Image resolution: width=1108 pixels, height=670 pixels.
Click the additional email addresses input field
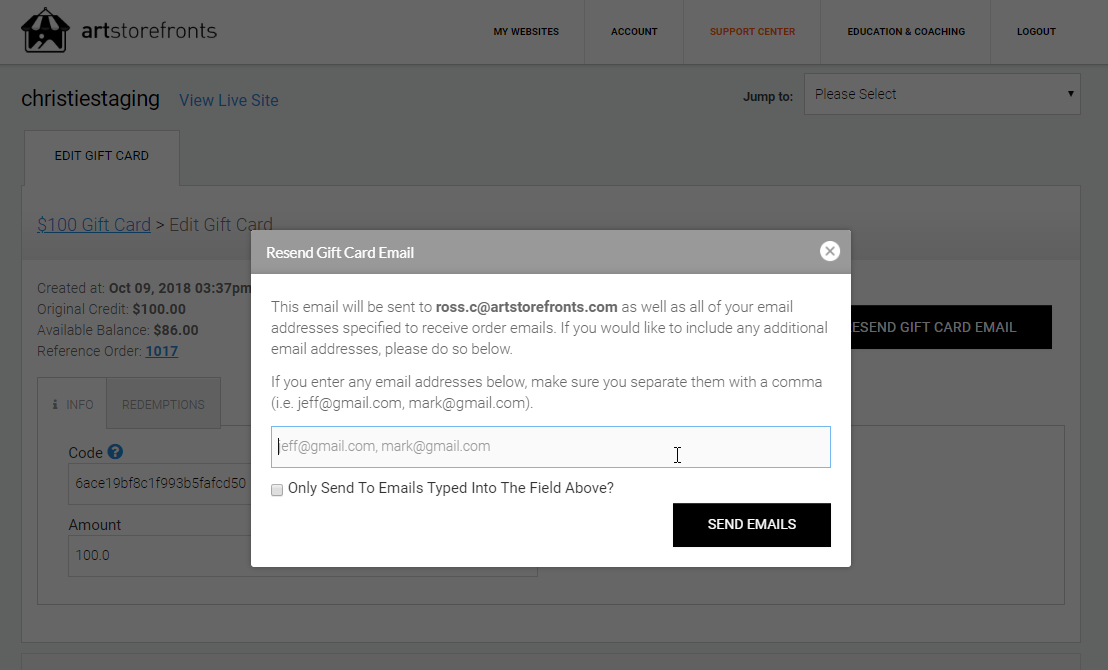[550, 446]
